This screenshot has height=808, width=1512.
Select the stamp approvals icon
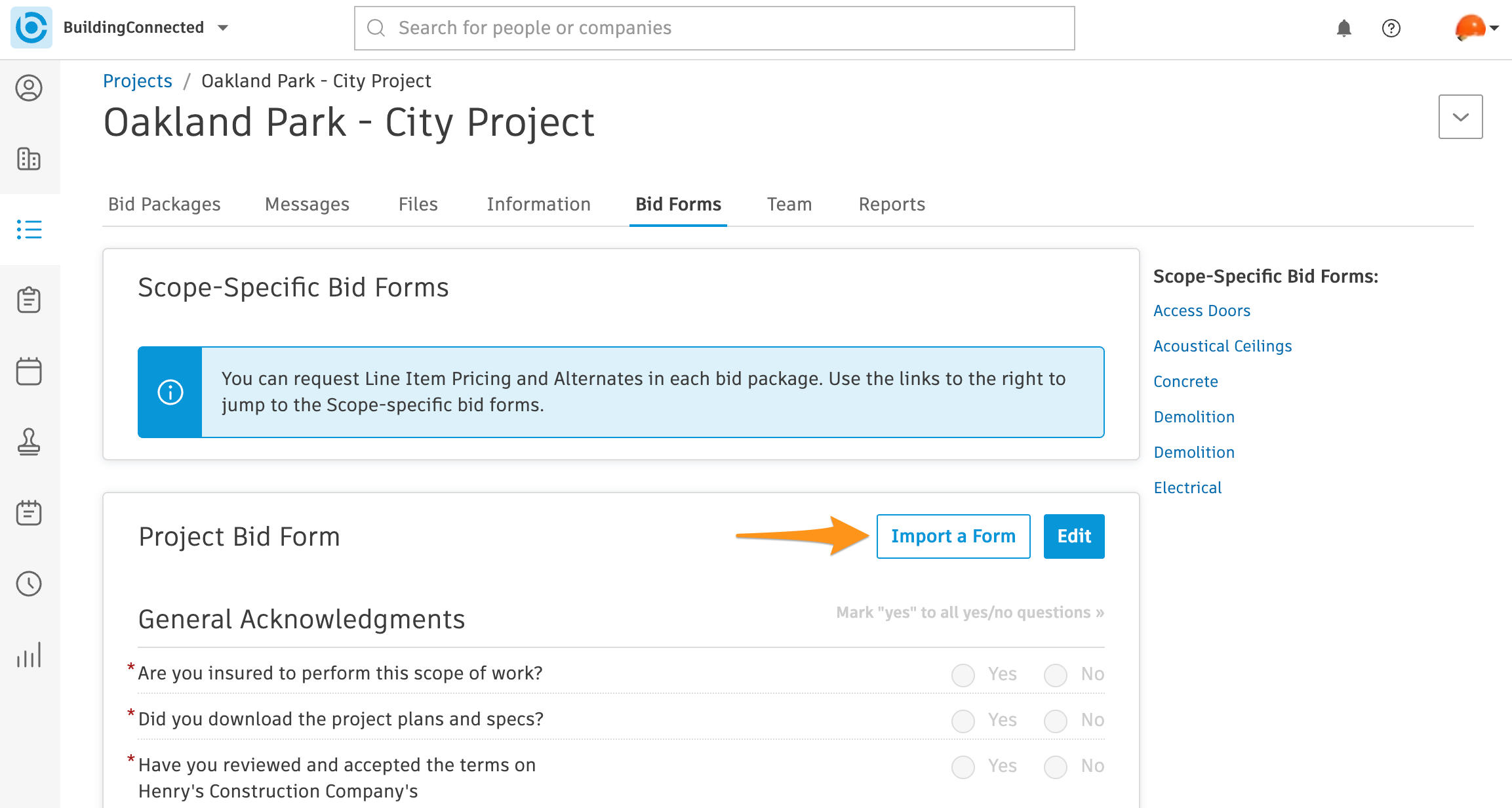[29, 442]
